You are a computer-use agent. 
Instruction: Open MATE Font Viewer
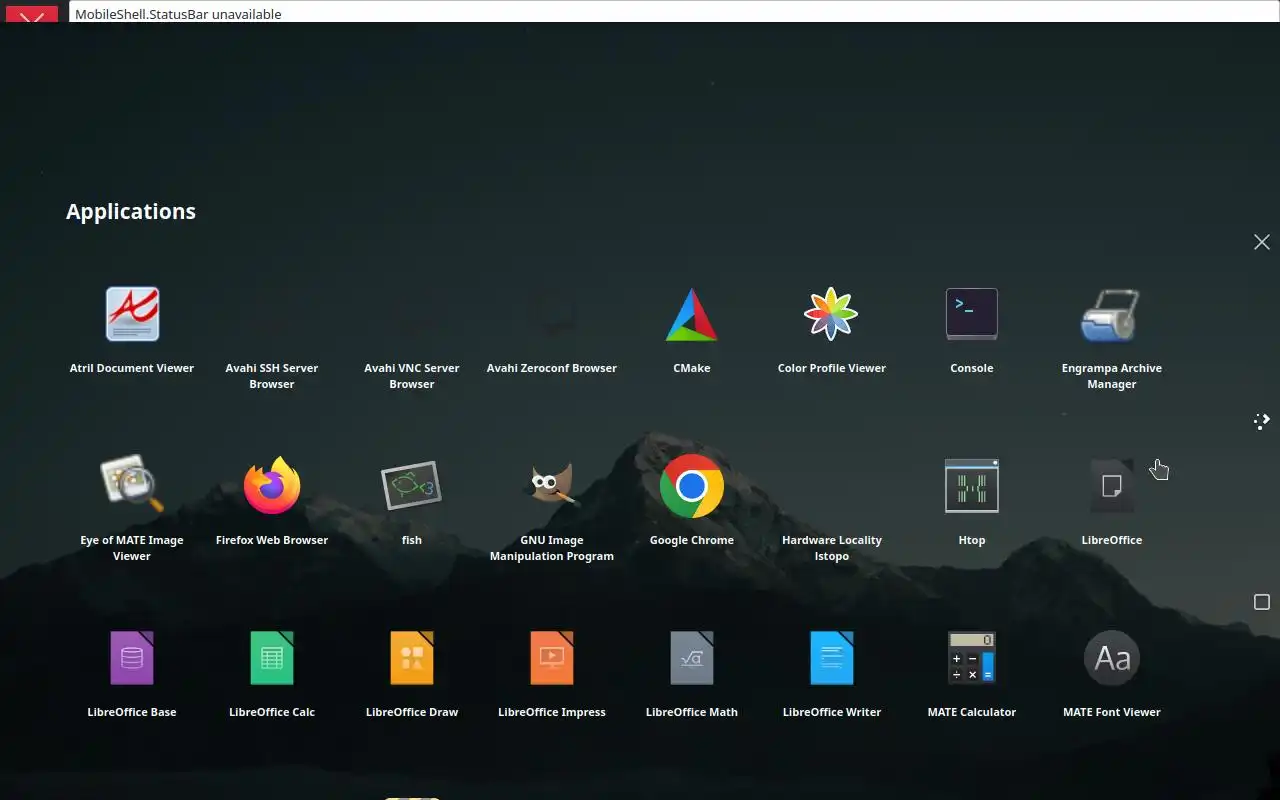tap(1112, 658)
